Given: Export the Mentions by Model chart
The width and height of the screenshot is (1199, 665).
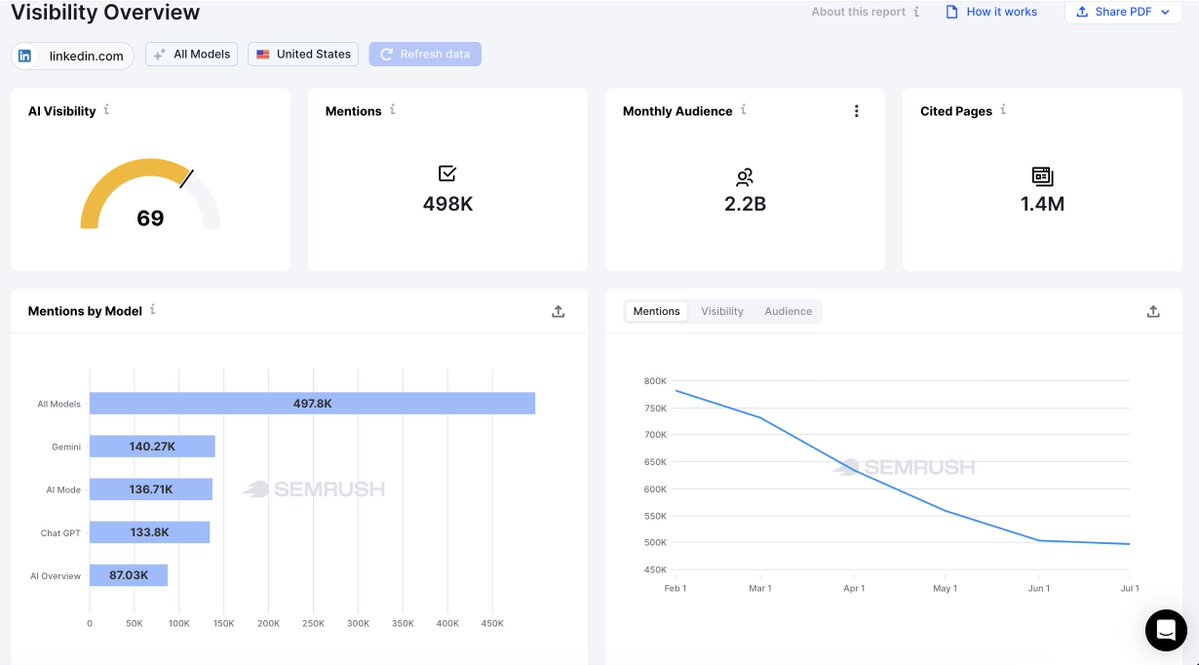Looking at the screenshot, I should tap(558, 311).
